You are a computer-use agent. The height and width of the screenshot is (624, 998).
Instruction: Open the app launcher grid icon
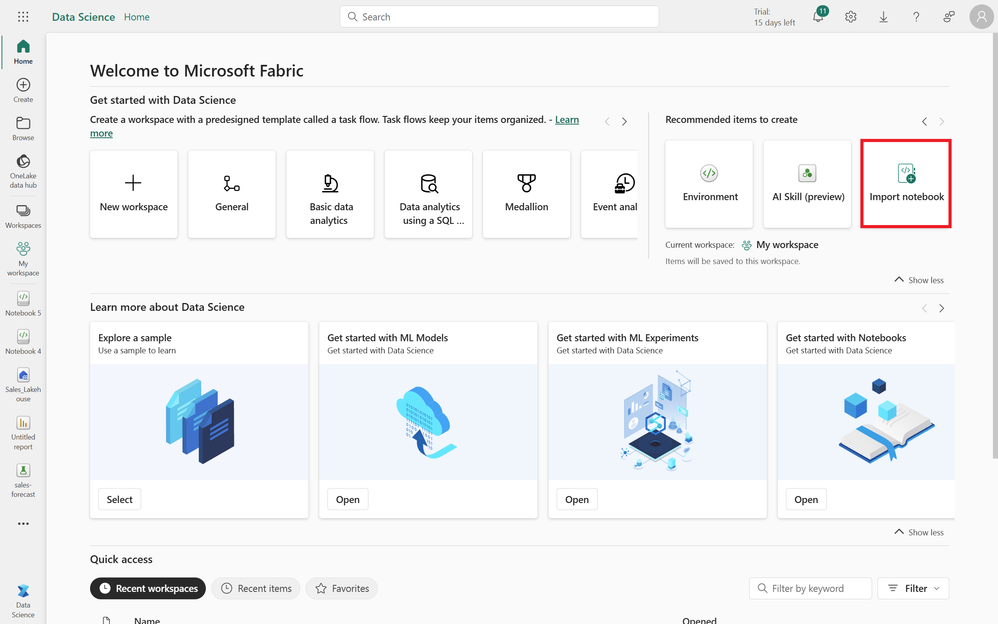pyautogui.click(x=23, y=17)
